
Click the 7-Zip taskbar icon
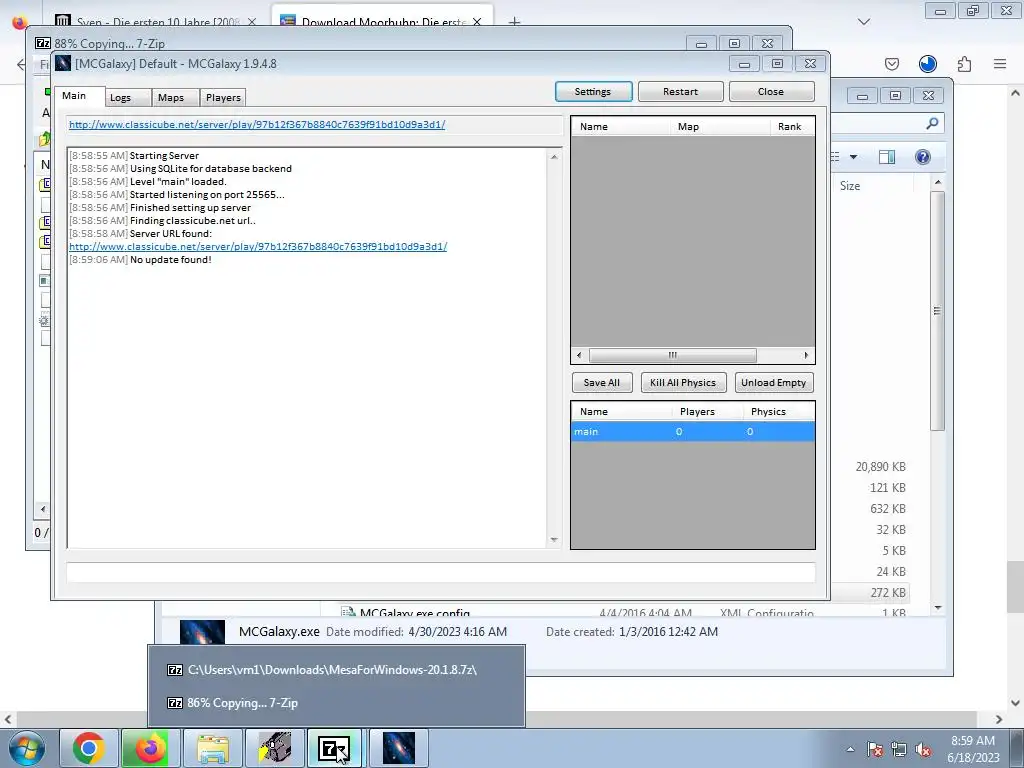coord(334,748)
